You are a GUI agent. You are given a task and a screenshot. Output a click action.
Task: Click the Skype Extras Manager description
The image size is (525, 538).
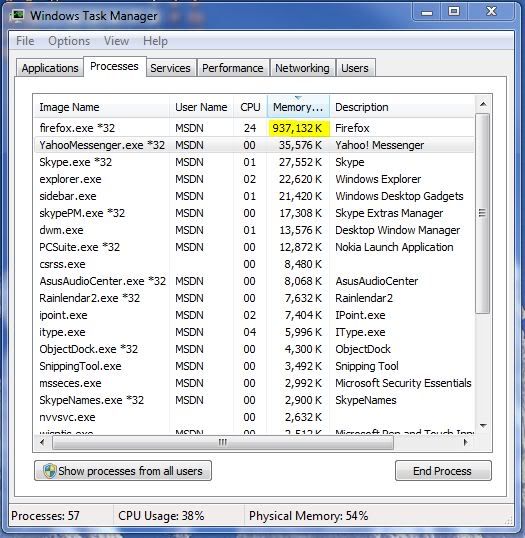pyautogui.click(x=389, y=213)
